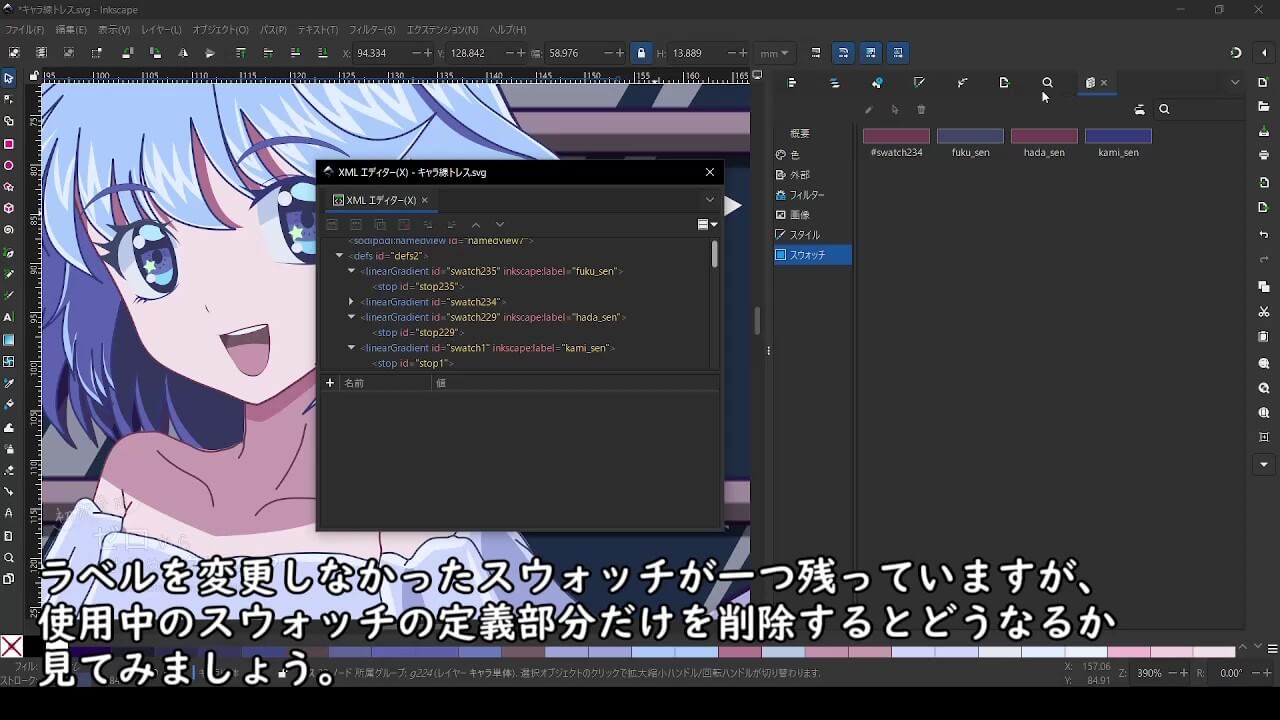Open XML editor layout dropdown

pyautogui.click(x=707, y=225)
